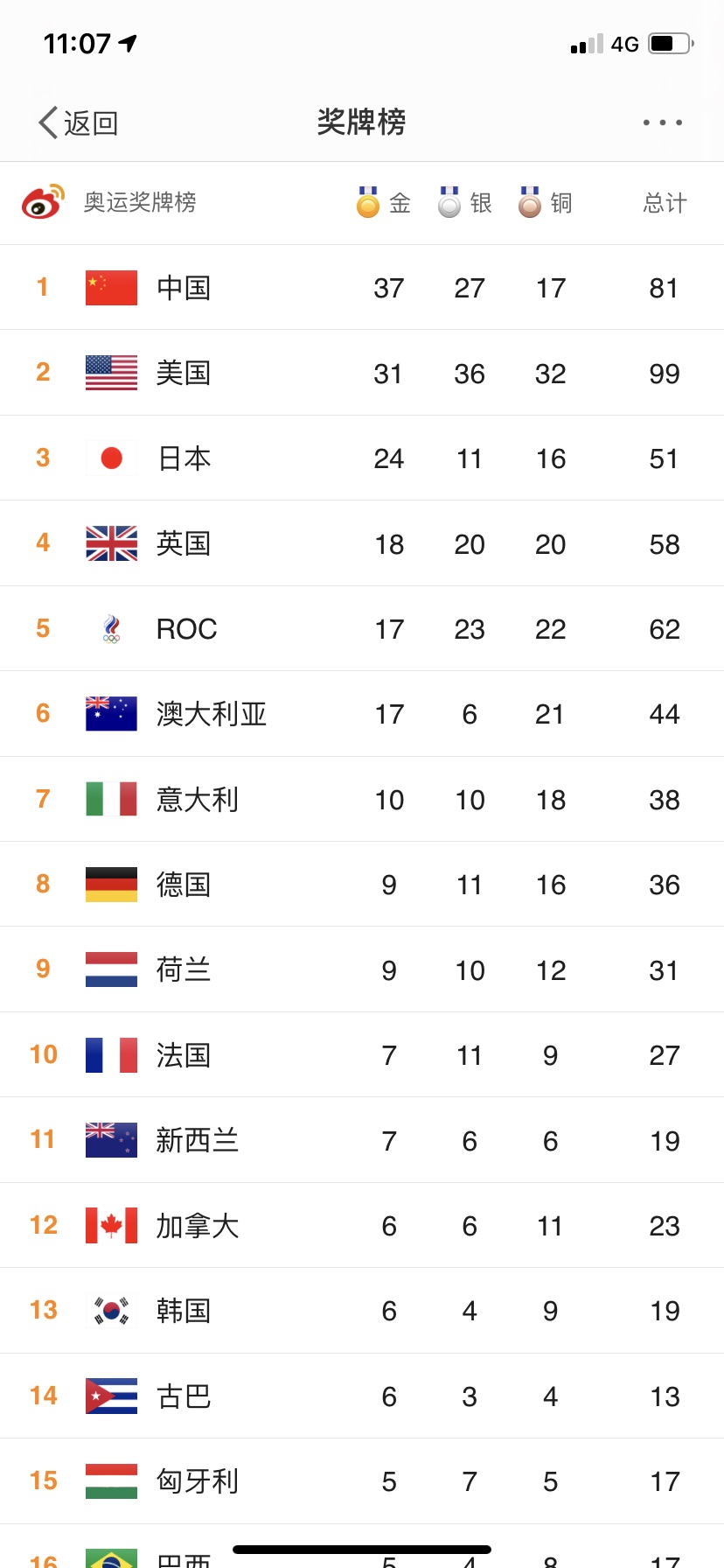The image size is (724, 1568).
Task: Open the 新西兰 row
Action: tap(362, 1140)
